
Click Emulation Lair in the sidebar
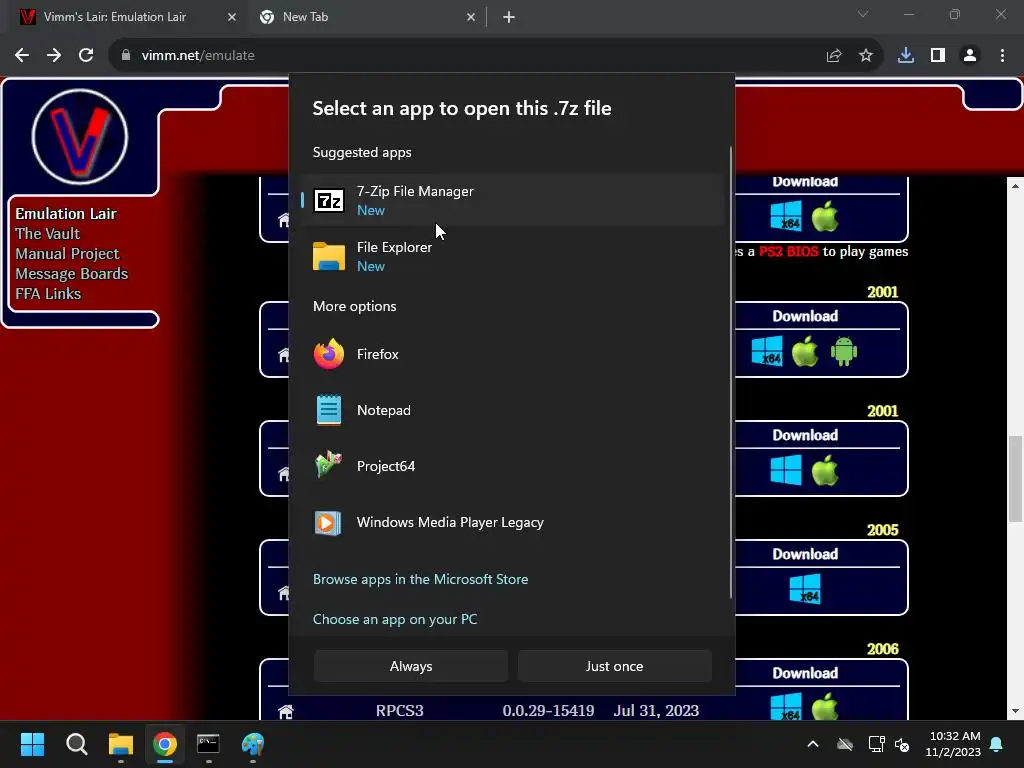[x=66, y=214]
